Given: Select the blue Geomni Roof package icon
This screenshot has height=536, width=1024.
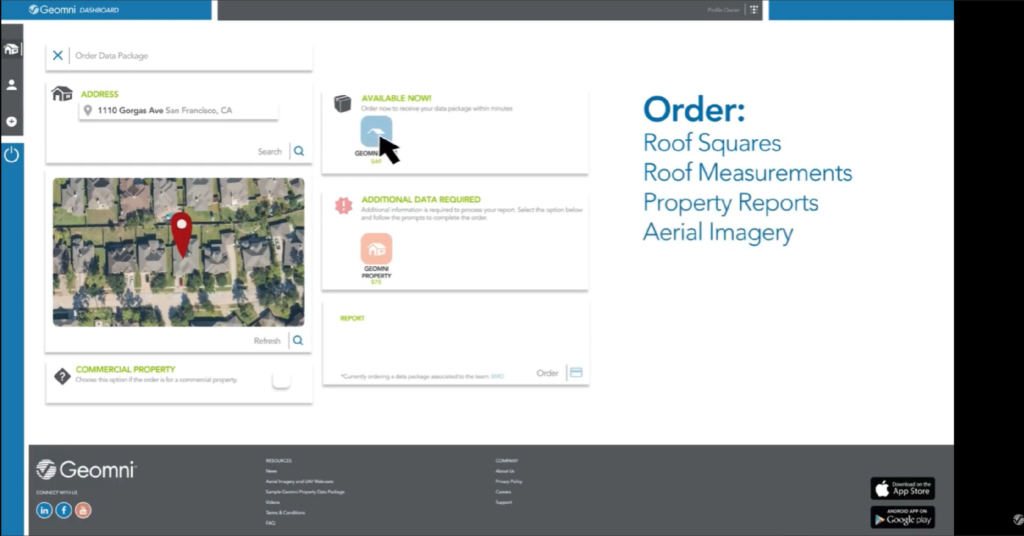Looking at the screenshot, I should point(376,132).
